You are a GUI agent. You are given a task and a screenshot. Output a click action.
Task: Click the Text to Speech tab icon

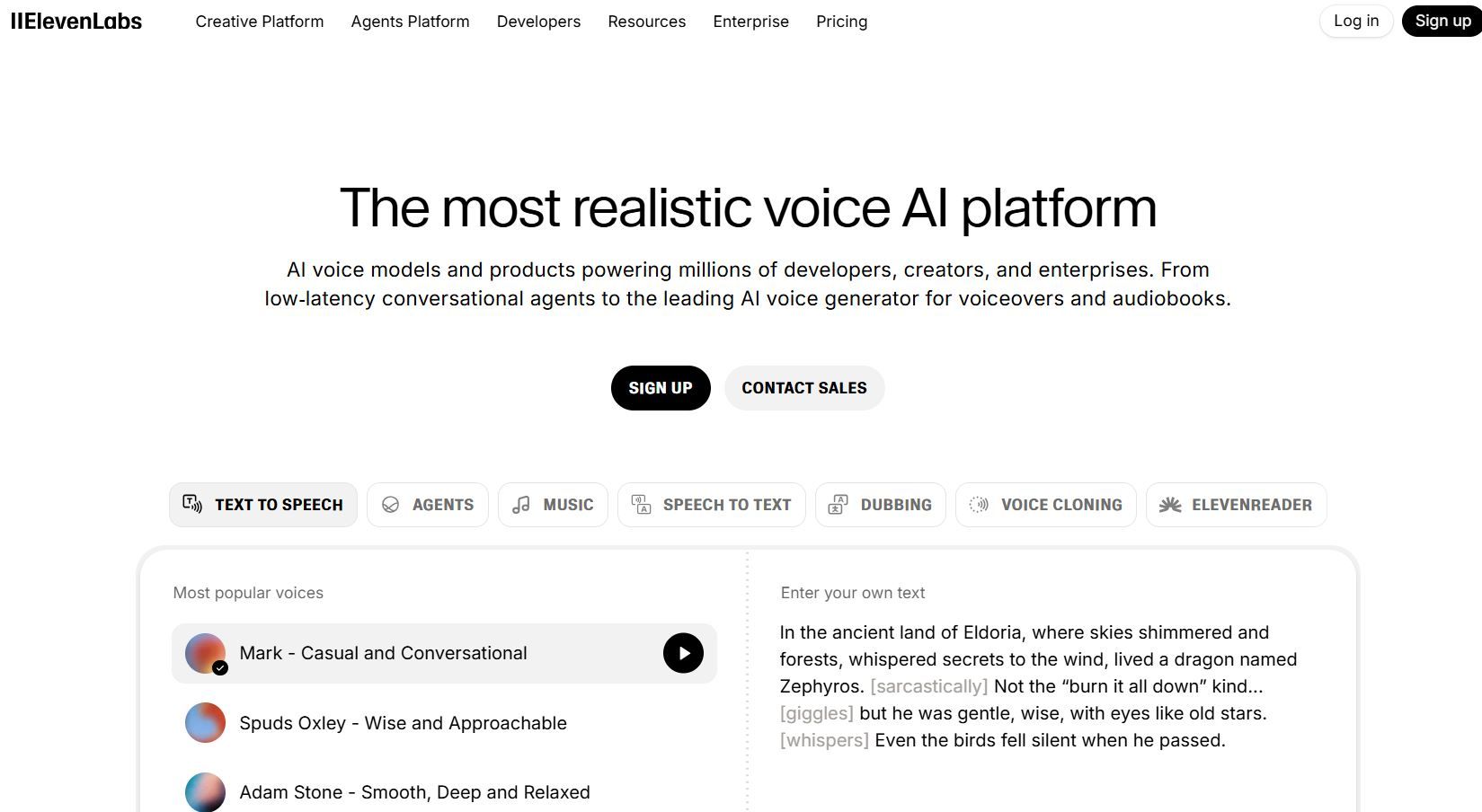[x=192, y=504]
